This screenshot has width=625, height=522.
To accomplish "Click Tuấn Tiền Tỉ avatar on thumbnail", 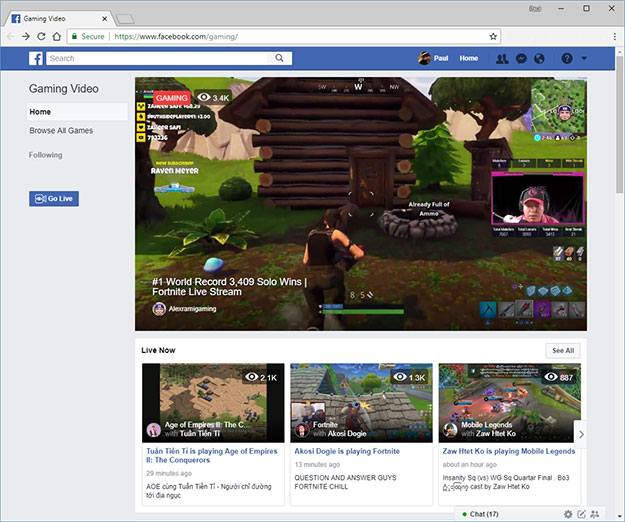I will [x=153, y=430].
